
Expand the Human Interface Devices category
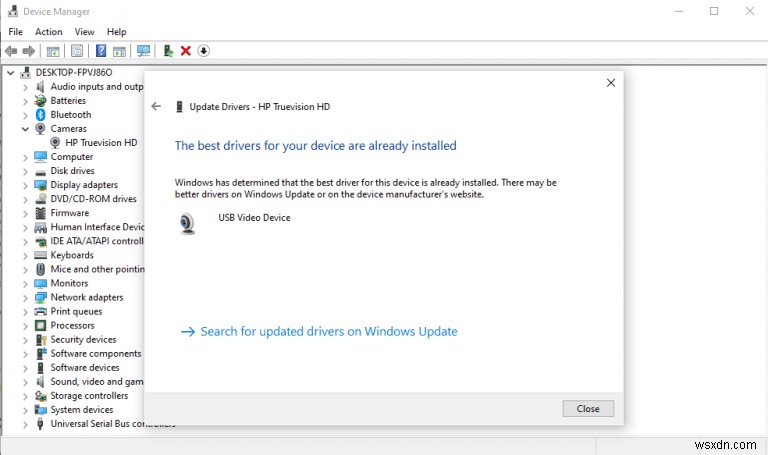coord(25,228)
